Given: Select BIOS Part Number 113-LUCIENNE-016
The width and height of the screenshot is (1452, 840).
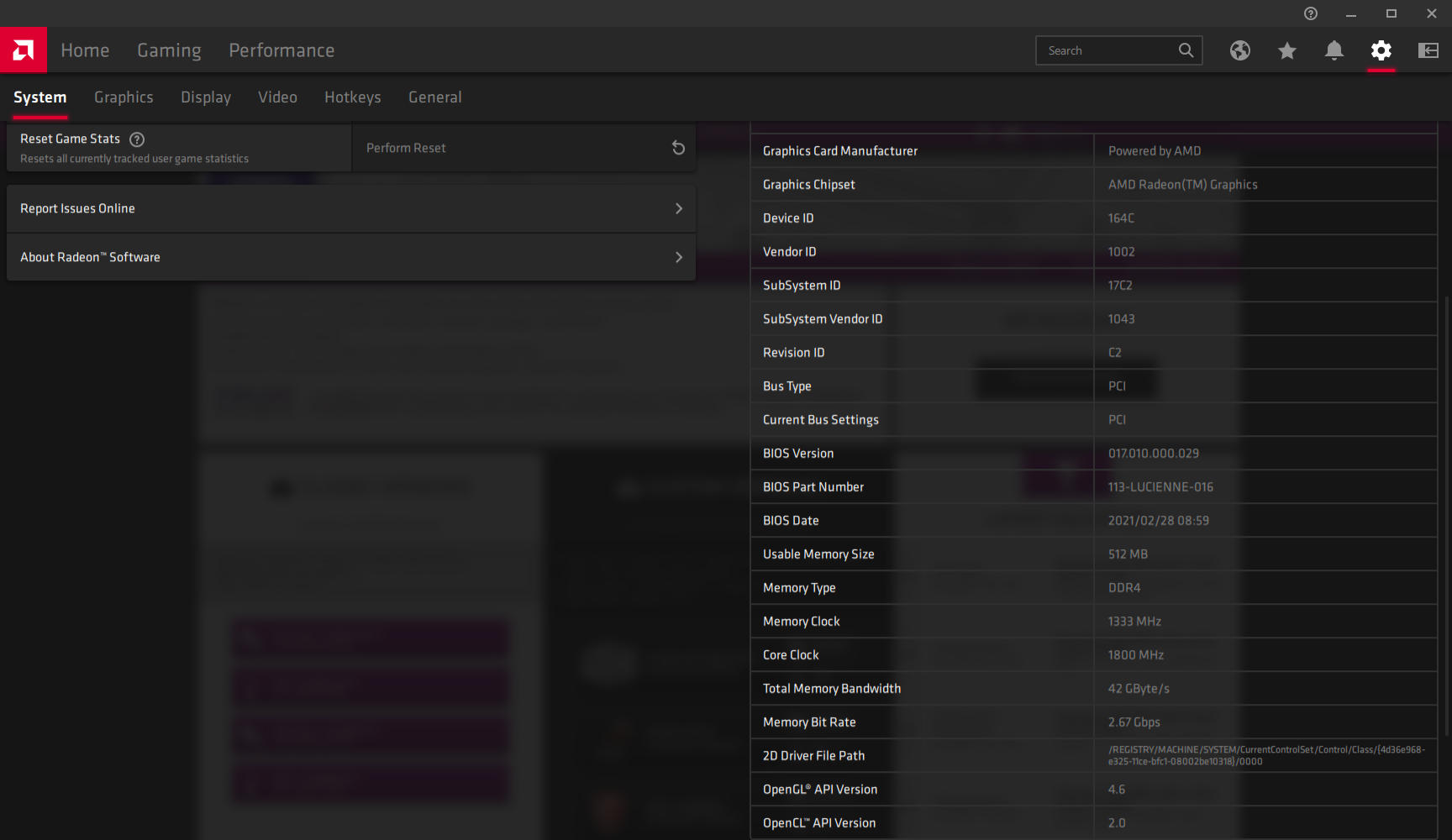Looking at the screenshot, I should (1160, 487).
